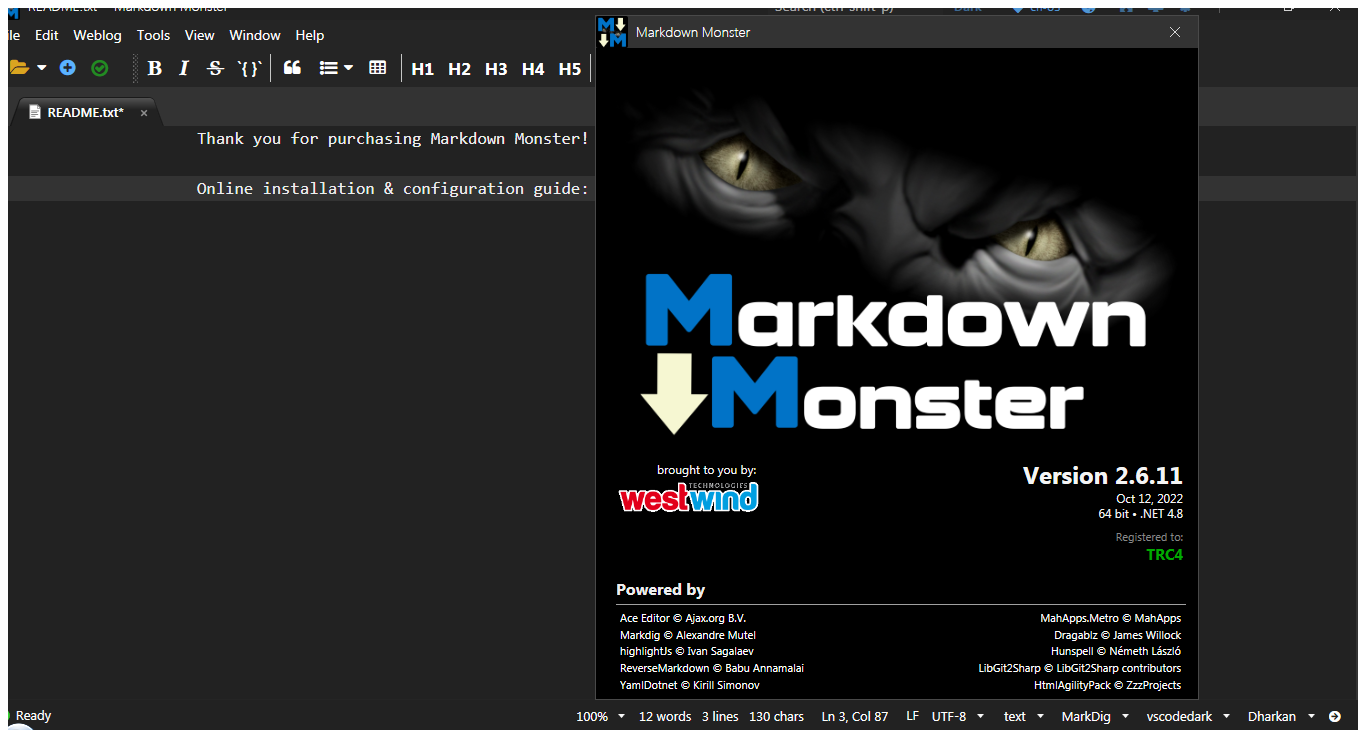Click the Markdig credit line
This screenshot has height=730, width=1358.
click(x=687, y=635)
